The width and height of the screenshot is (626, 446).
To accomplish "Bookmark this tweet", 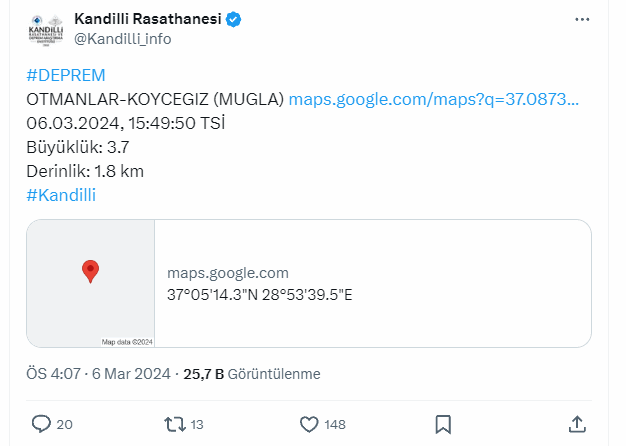I will [x=443, y=424].
